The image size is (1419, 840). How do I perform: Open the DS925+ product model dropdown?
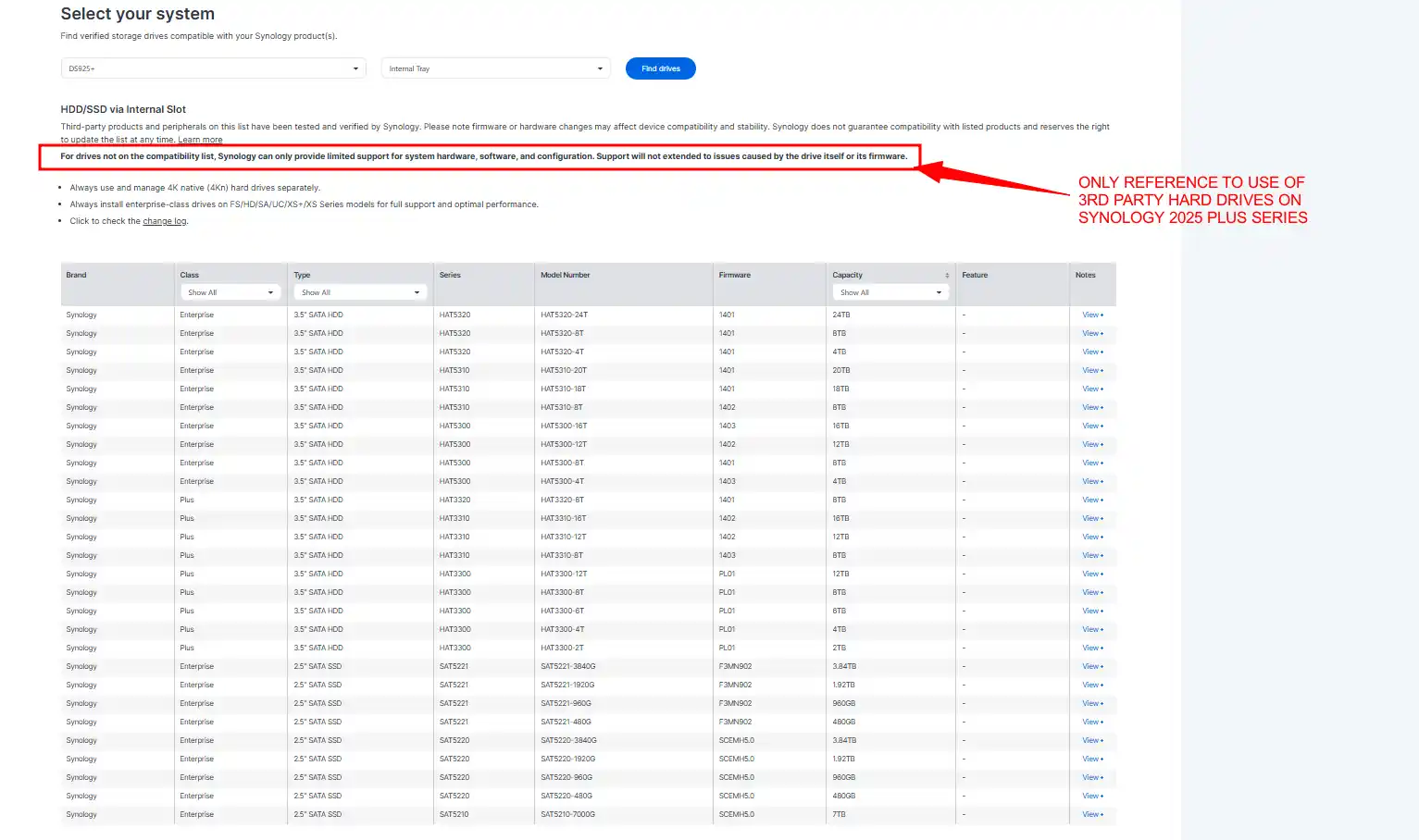(x=213, y=68)
